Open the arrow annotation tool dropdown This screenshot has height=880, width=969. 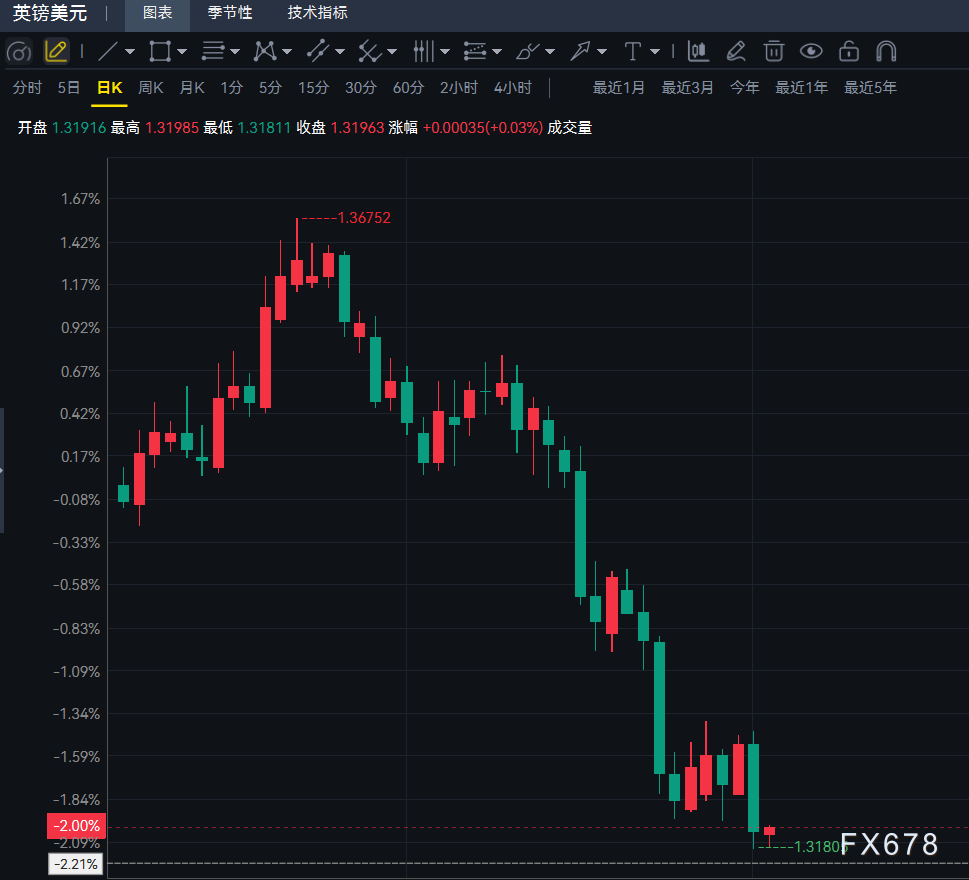(602, 52)
